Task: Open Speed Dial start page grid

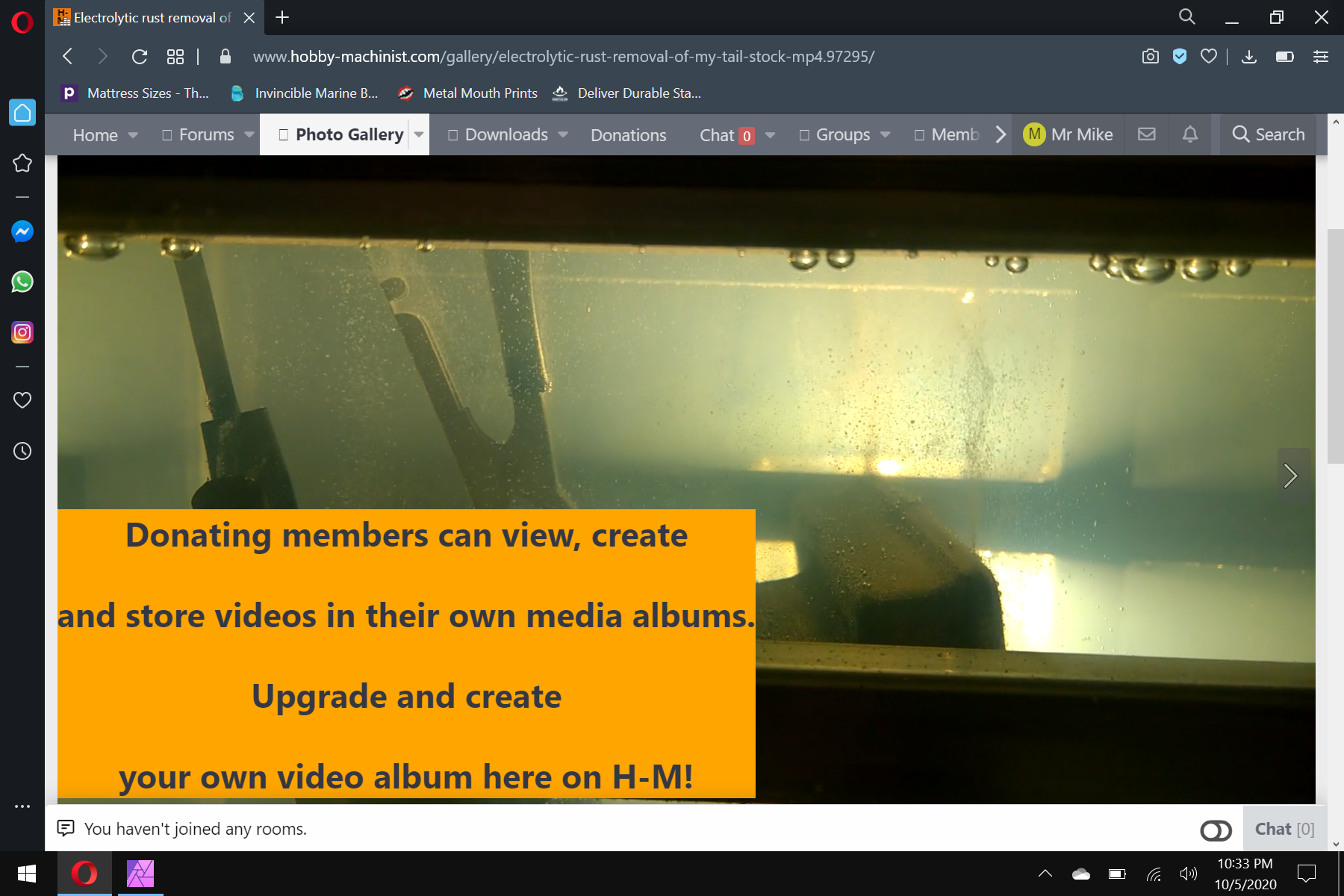Action: click(x=175, y=56)
